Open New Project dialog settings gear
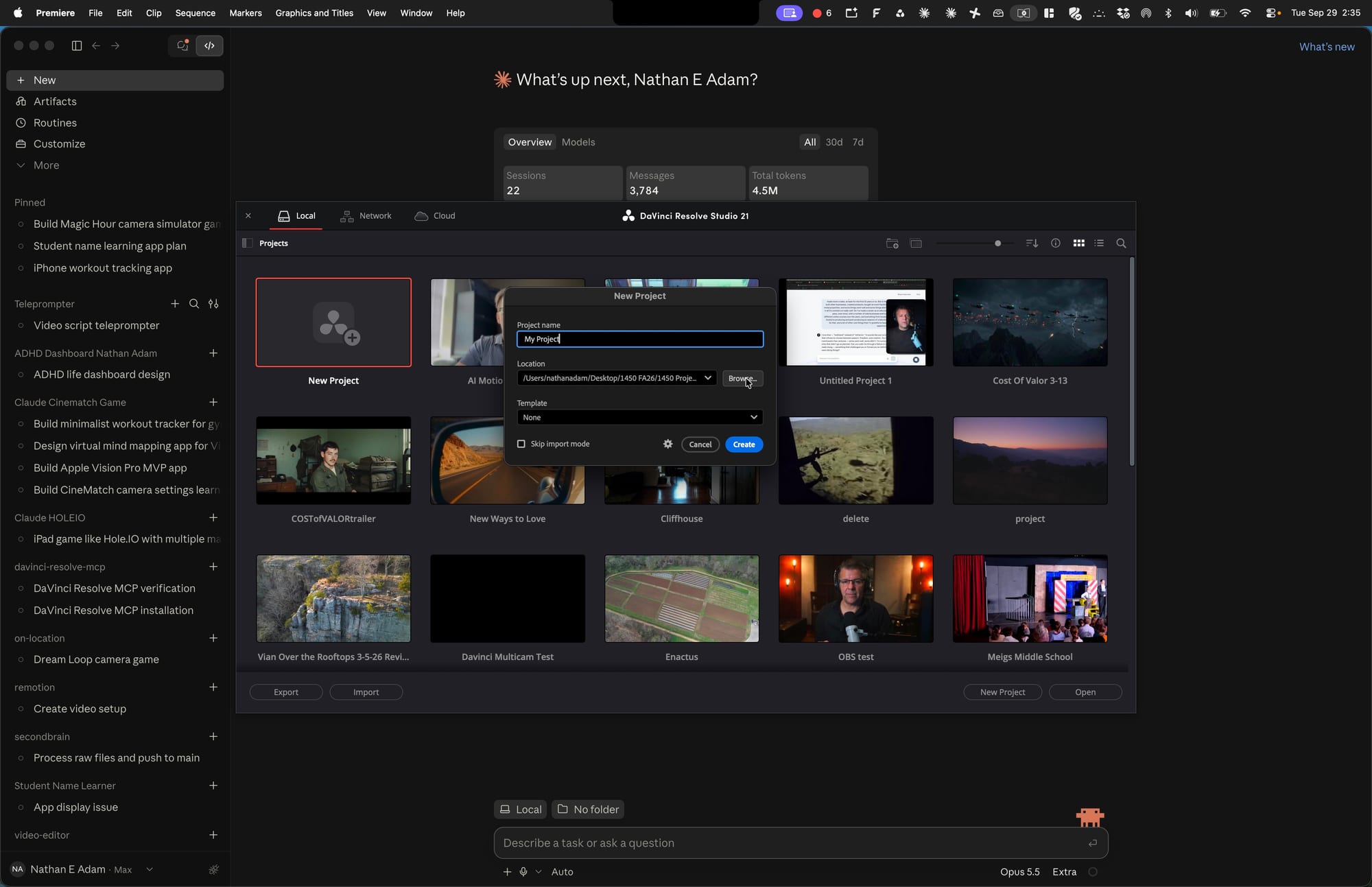Viewport: 1372px width, 887px height. (667, 445)
